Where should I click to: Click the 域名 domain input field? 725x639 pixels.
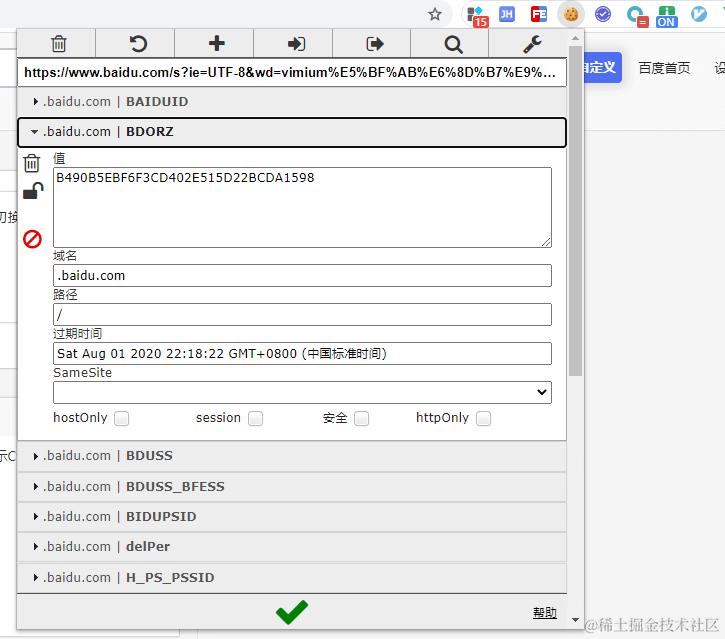click(302, 276)
